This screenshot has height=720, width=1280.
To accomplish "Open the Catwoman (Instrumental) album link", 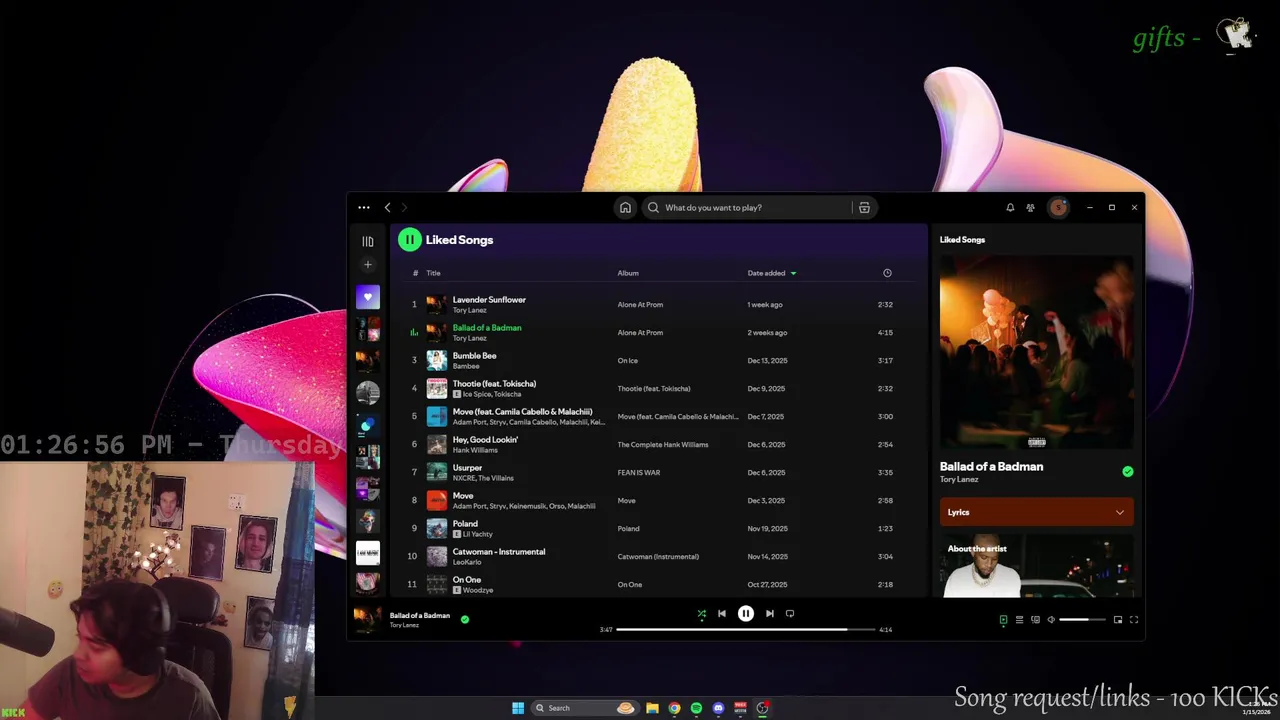I will [x=658, y=556].
